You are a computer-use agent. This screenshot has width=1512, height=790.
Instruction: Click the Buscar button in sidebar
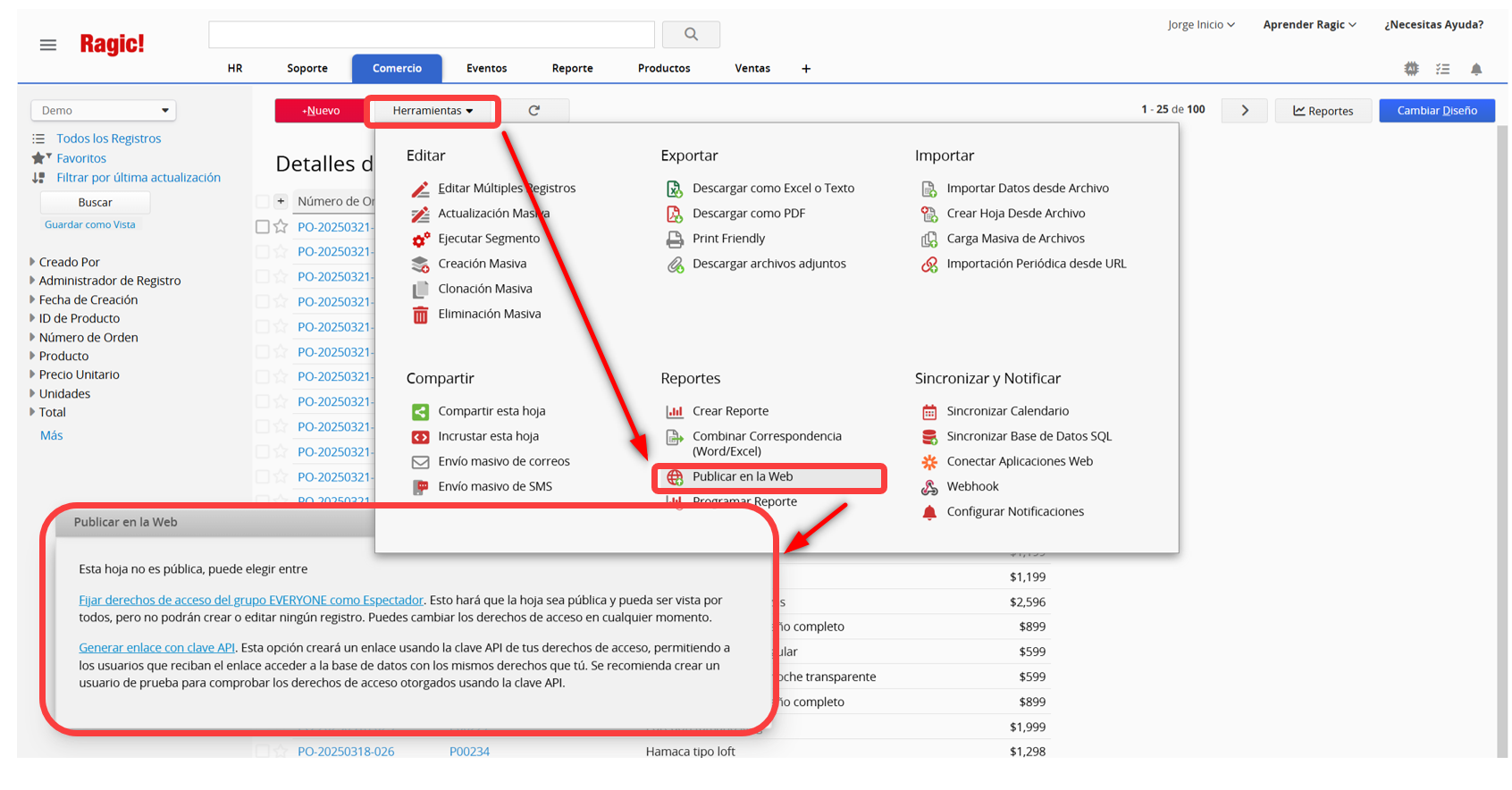pyautogui.click(x=95, y=203)
